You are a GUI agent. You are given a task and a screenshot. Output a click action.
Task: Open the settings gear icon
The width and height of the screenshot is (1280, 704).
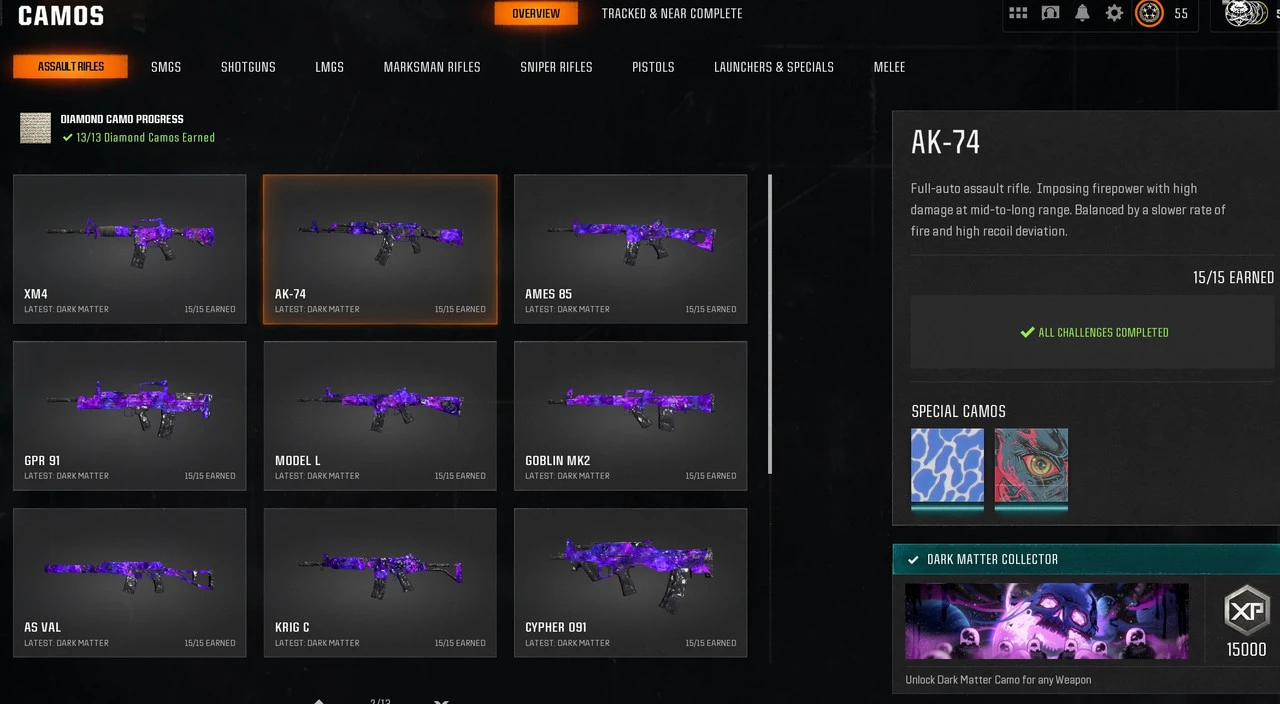1114,13
